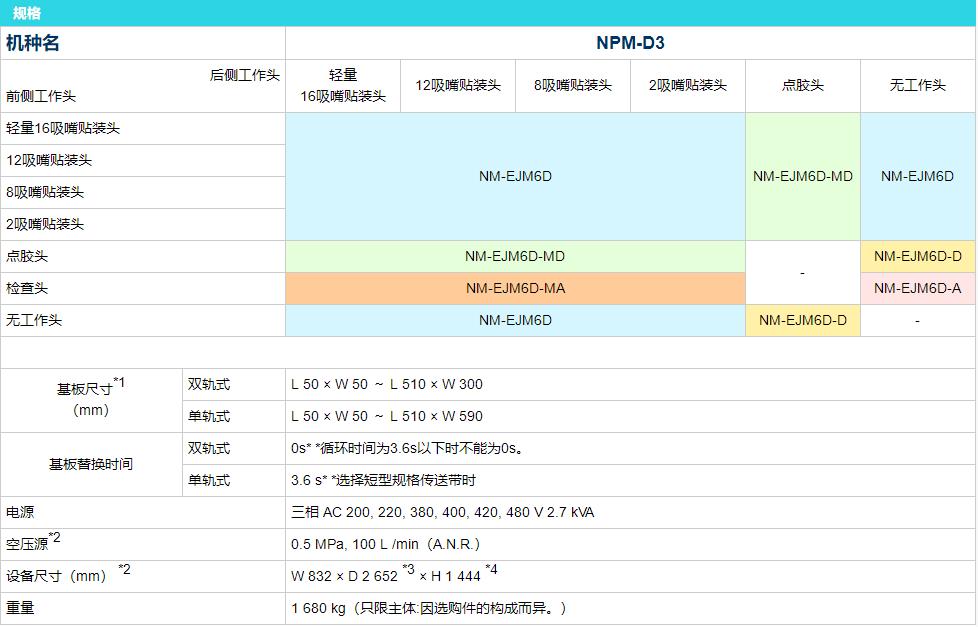Viewport: 978px width, 627px height.
Task: Click the 重量 row label
Action: 20,608
